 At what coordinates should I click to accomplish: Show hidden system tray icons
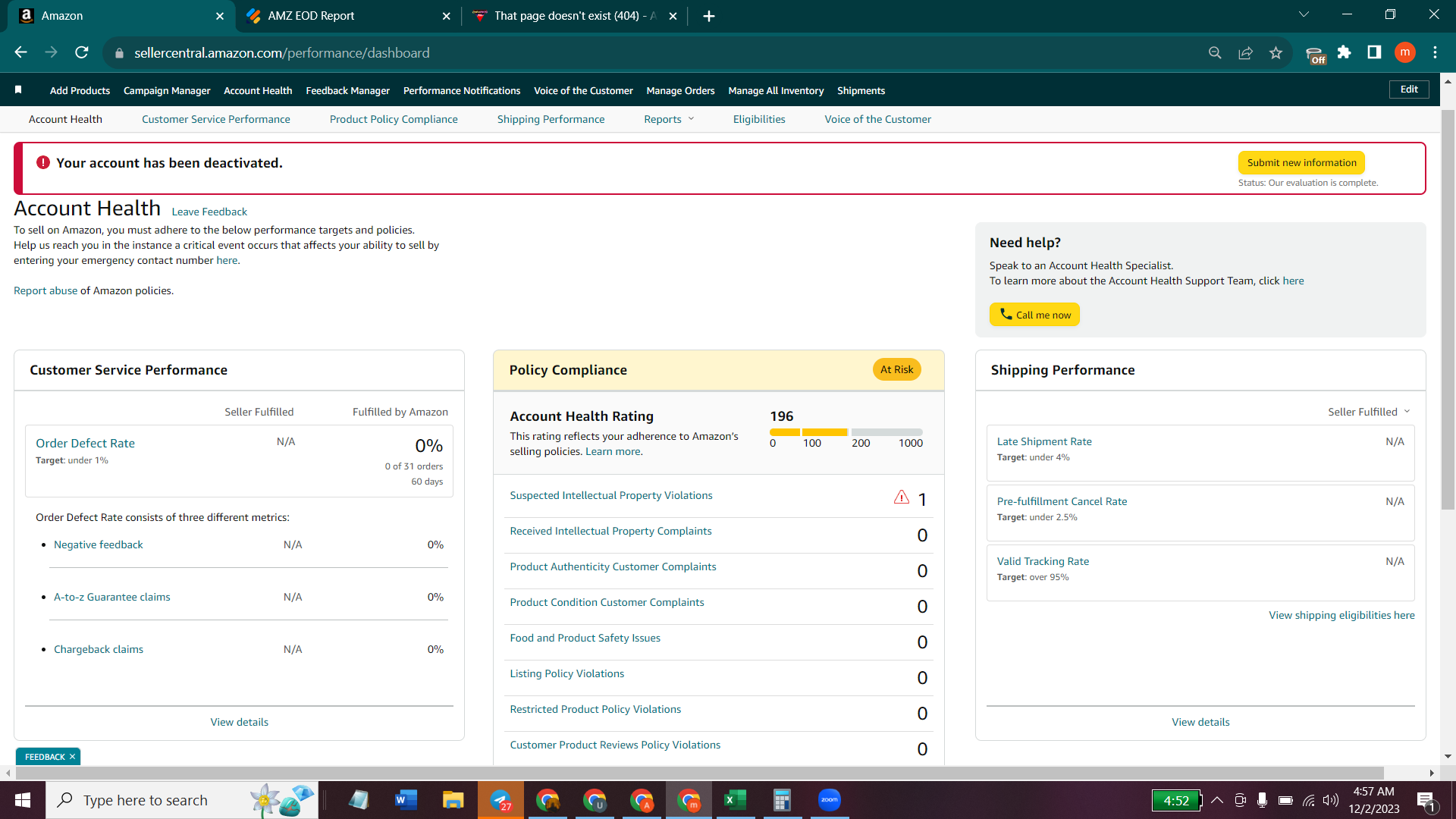[x=1217, y=800]
